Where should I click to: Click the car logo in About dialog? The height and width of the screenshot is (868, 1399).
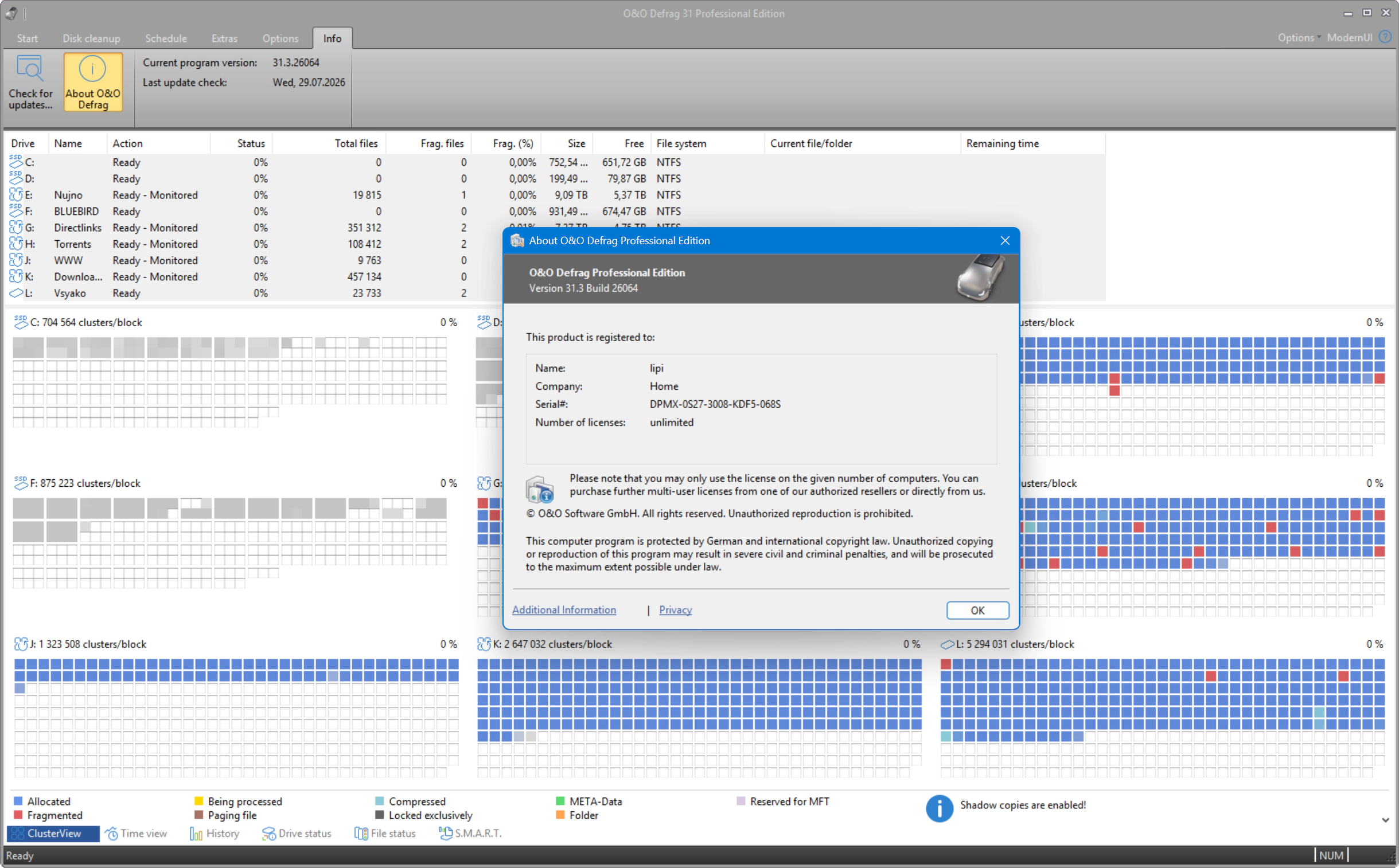pyautogui.click(x=981, y=277)
